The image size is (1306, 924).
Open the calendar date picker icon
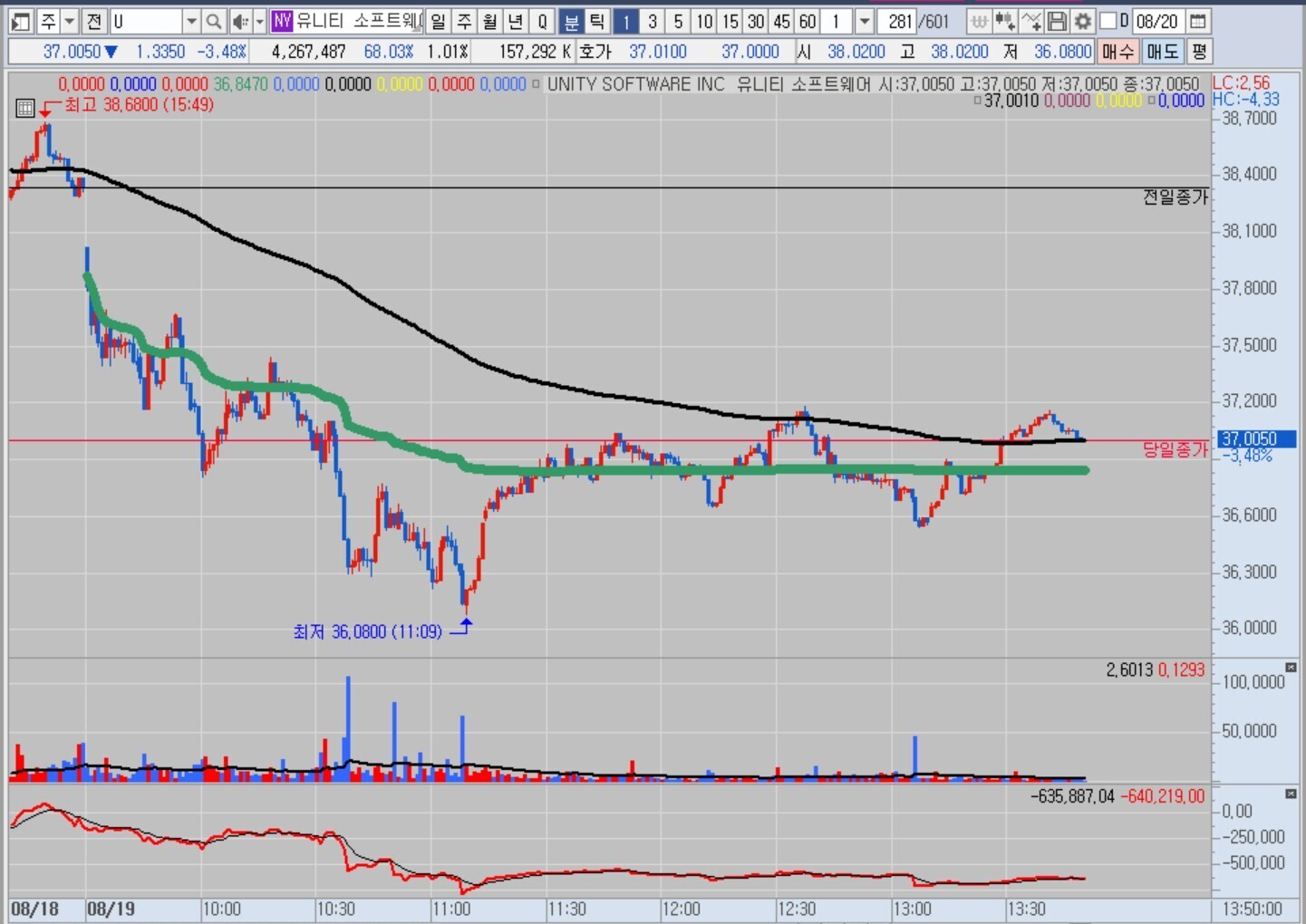(1197, 21)
